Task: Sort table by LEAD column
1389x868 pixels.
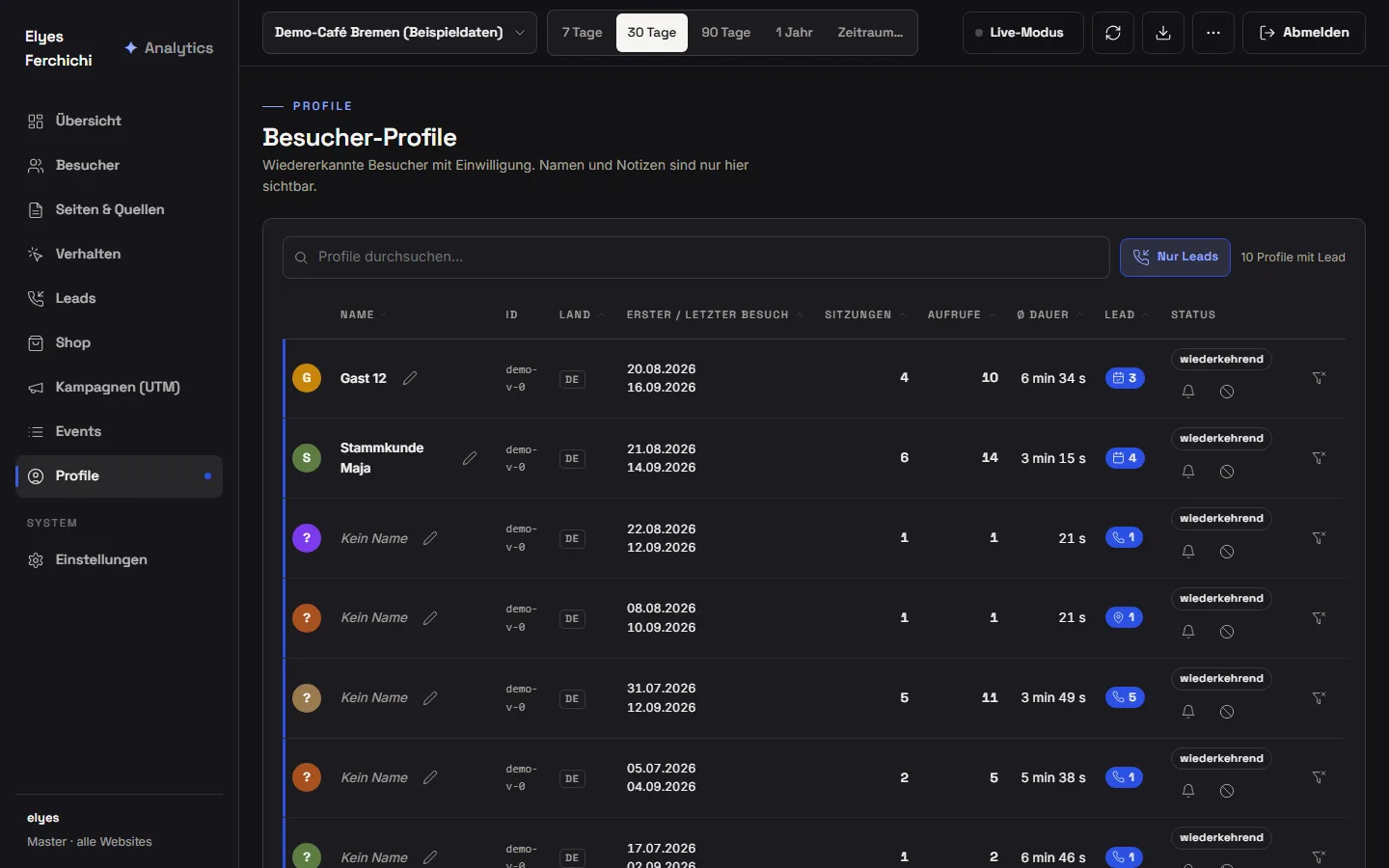Action: coord(1126,315)
